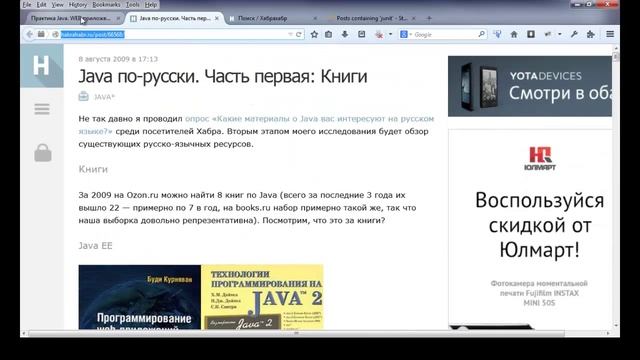Click the JAVA* hub link
The image size is (640, 360).
pyautogui.click(x=104, y=97)
